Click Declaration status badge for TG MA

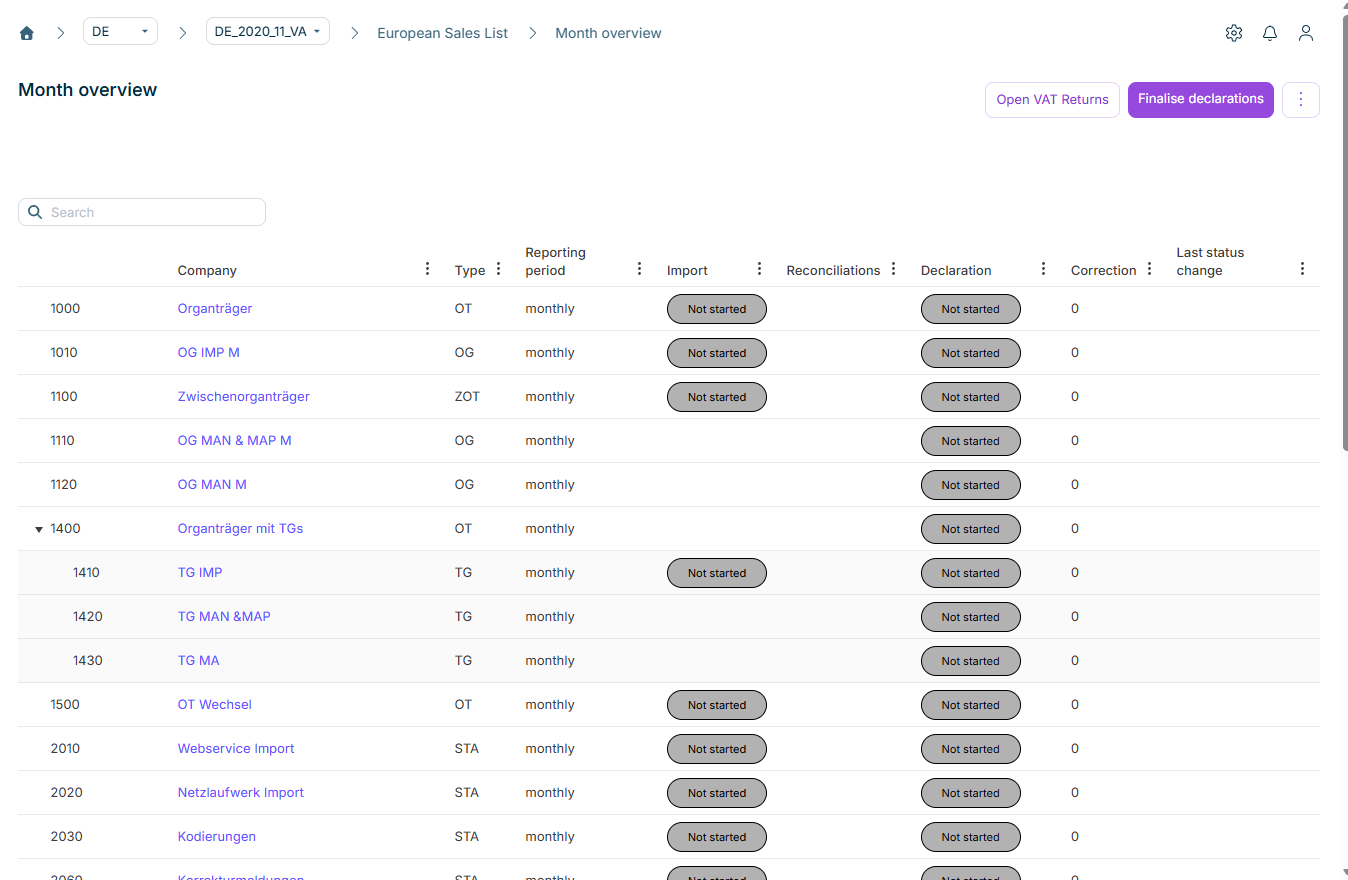coord(971,661)
